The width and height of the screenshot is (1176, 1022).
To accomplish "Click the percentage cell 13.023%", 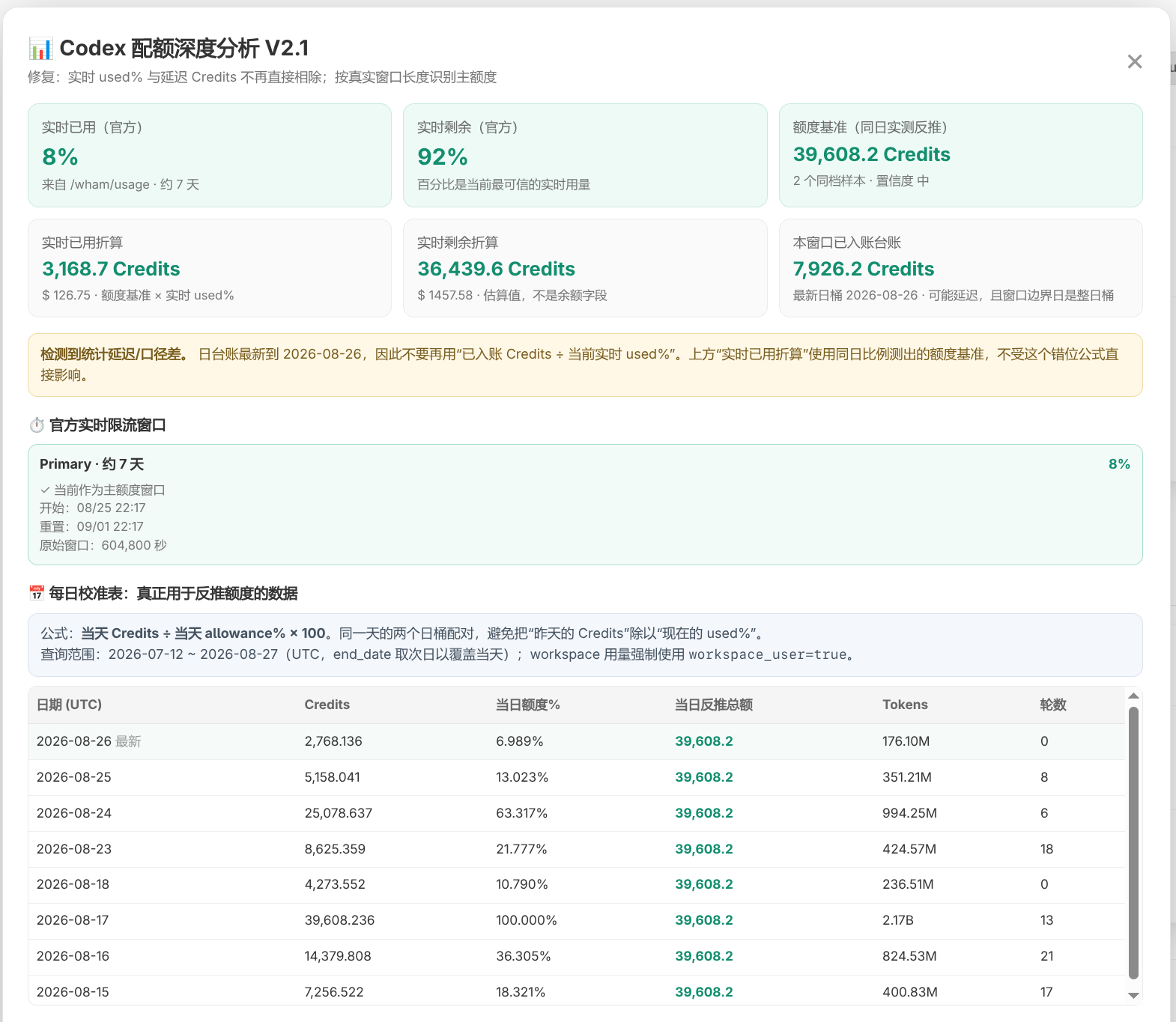I will pos(522,777).
